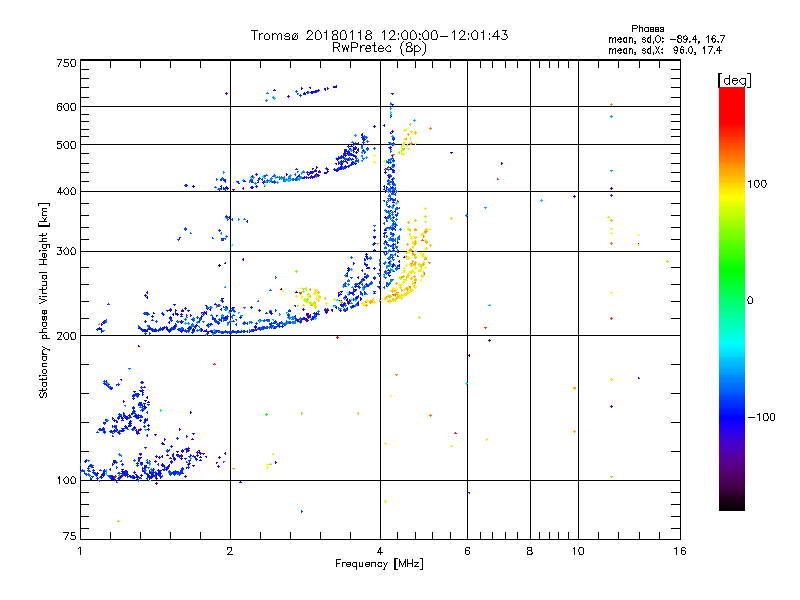This screenshot has height=600, width=800.
Task: Click the blue echo streak above 600 km
Action: pyautogui.click(x=316, y=91)
